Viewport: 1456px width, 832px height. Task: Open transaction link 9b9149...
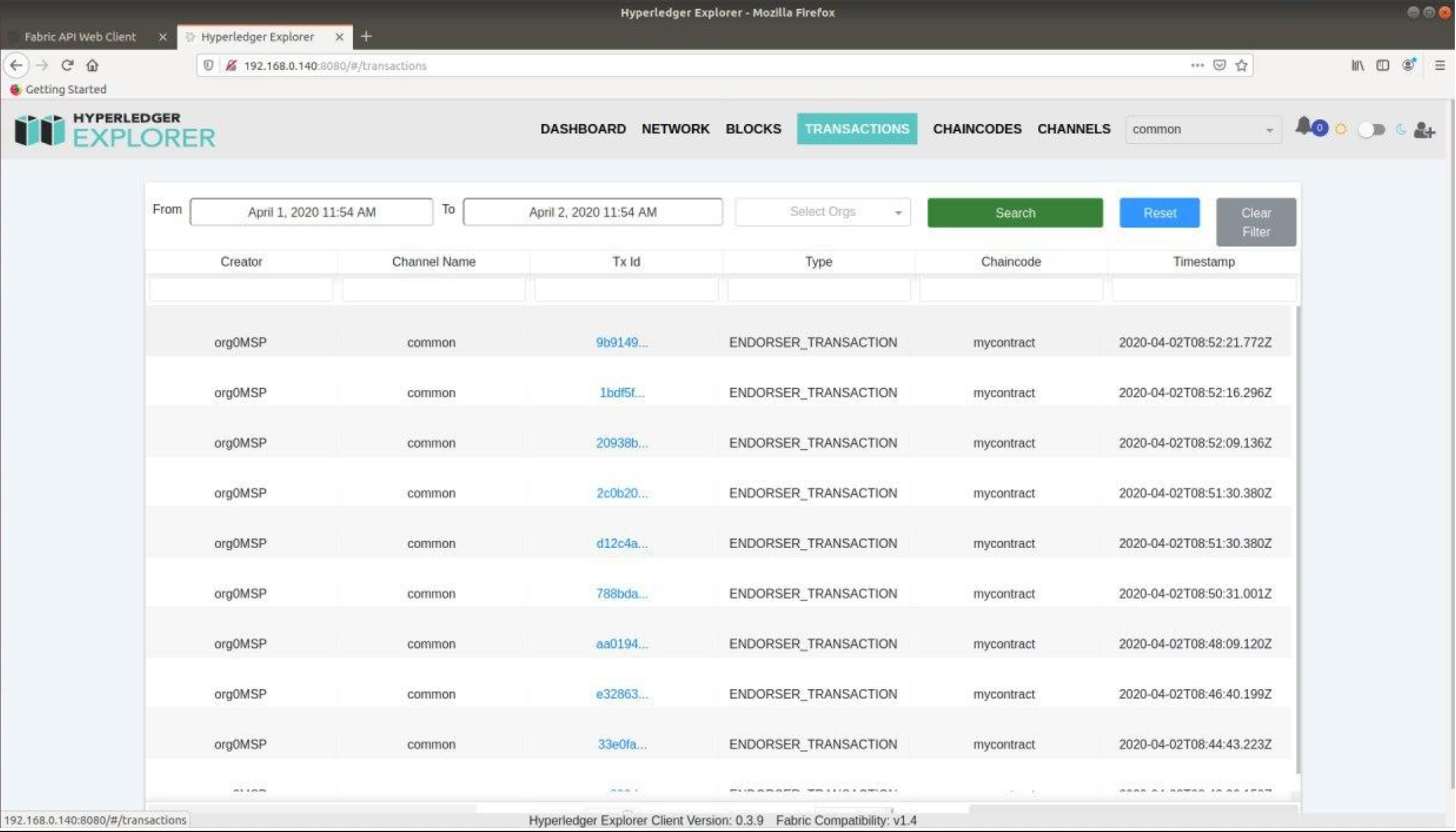(x=621, y=342)
